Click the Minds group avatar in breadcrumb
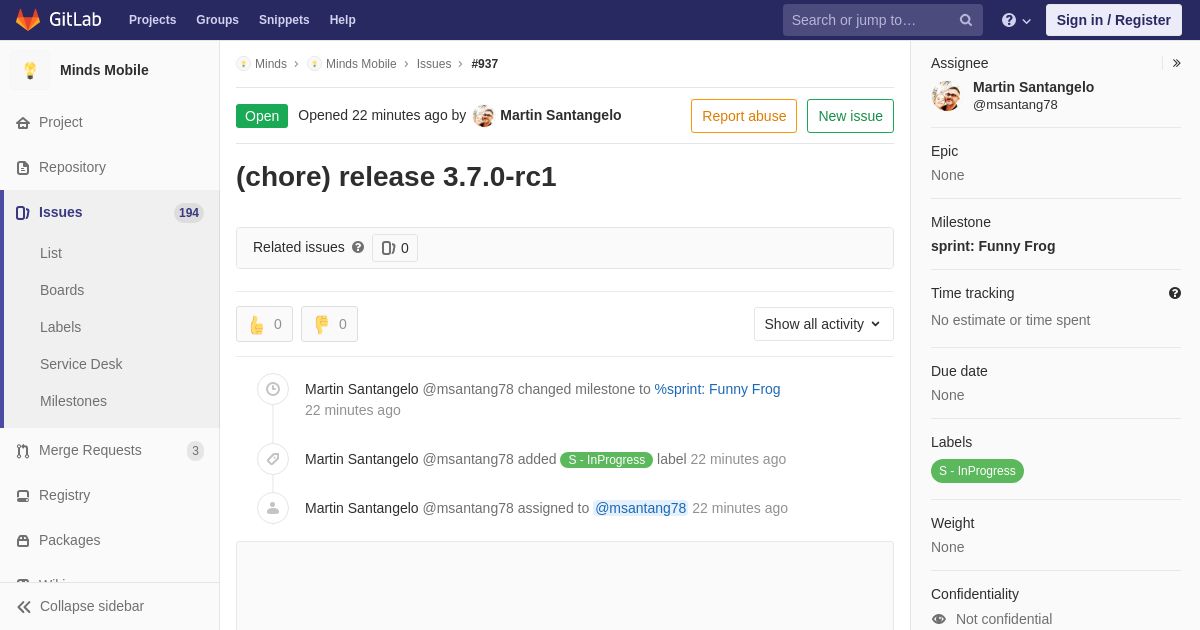 pyautogui.click(x=243, y=64)
